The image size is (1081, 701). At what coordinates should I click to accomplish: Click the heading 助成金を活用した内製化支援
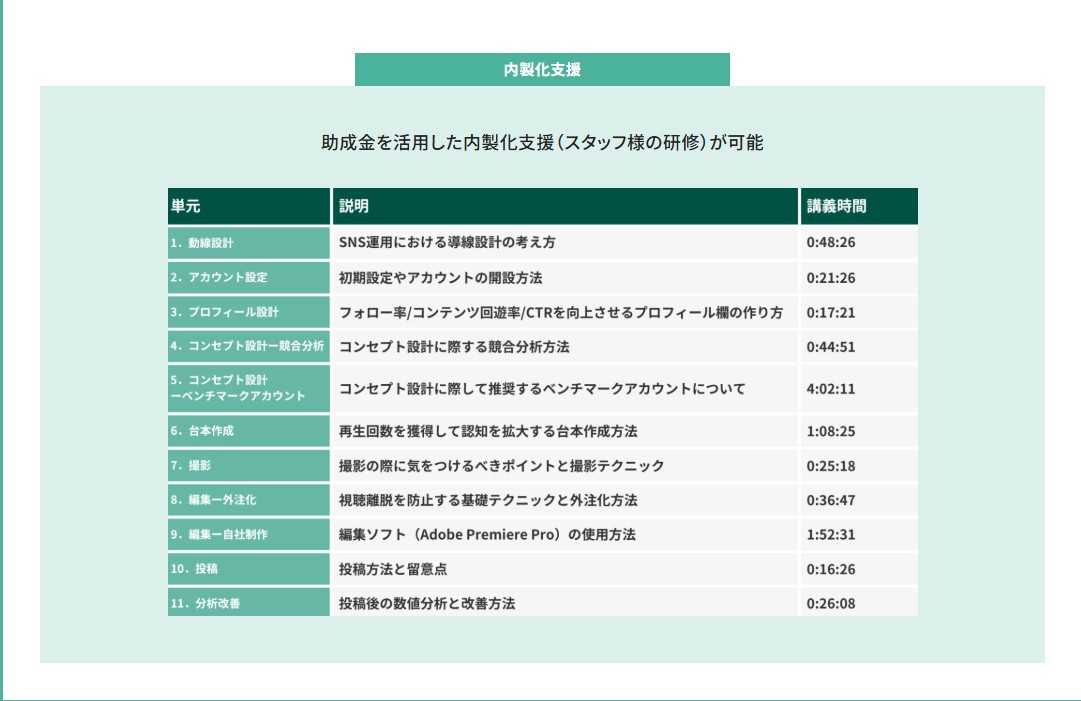point(542,143)
